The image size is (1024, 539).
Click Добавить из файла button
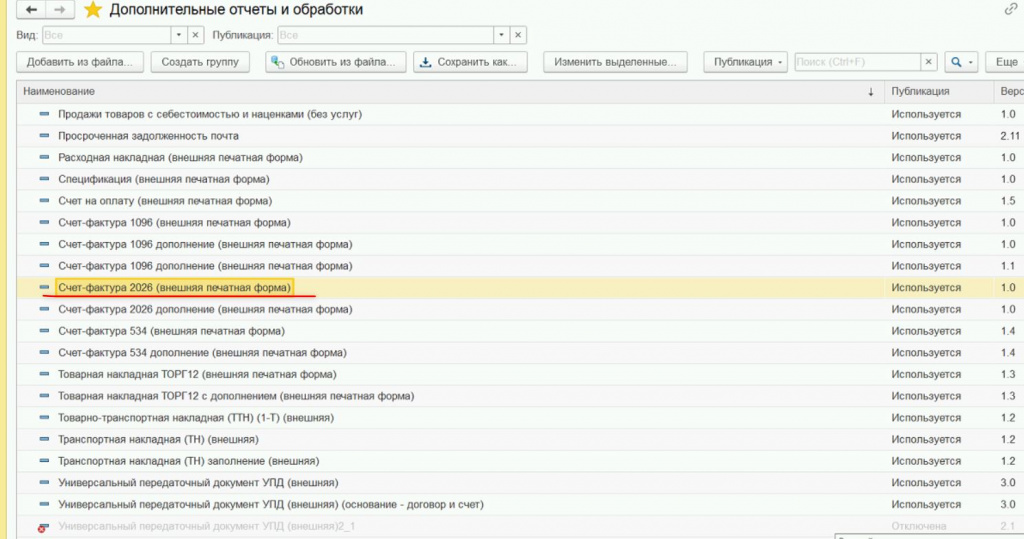80,62
